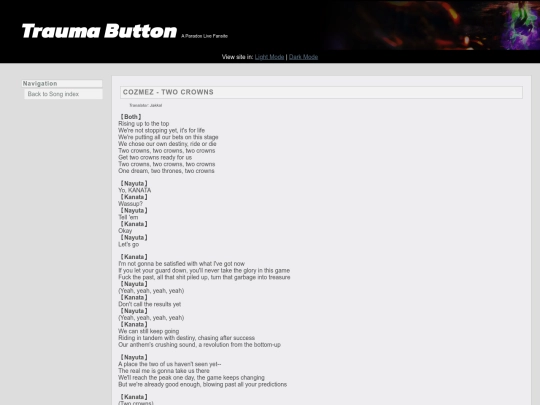Click lyric 'Riding in tandem with destiny'
Screen dimensions: 540x405
coord(187,338)
